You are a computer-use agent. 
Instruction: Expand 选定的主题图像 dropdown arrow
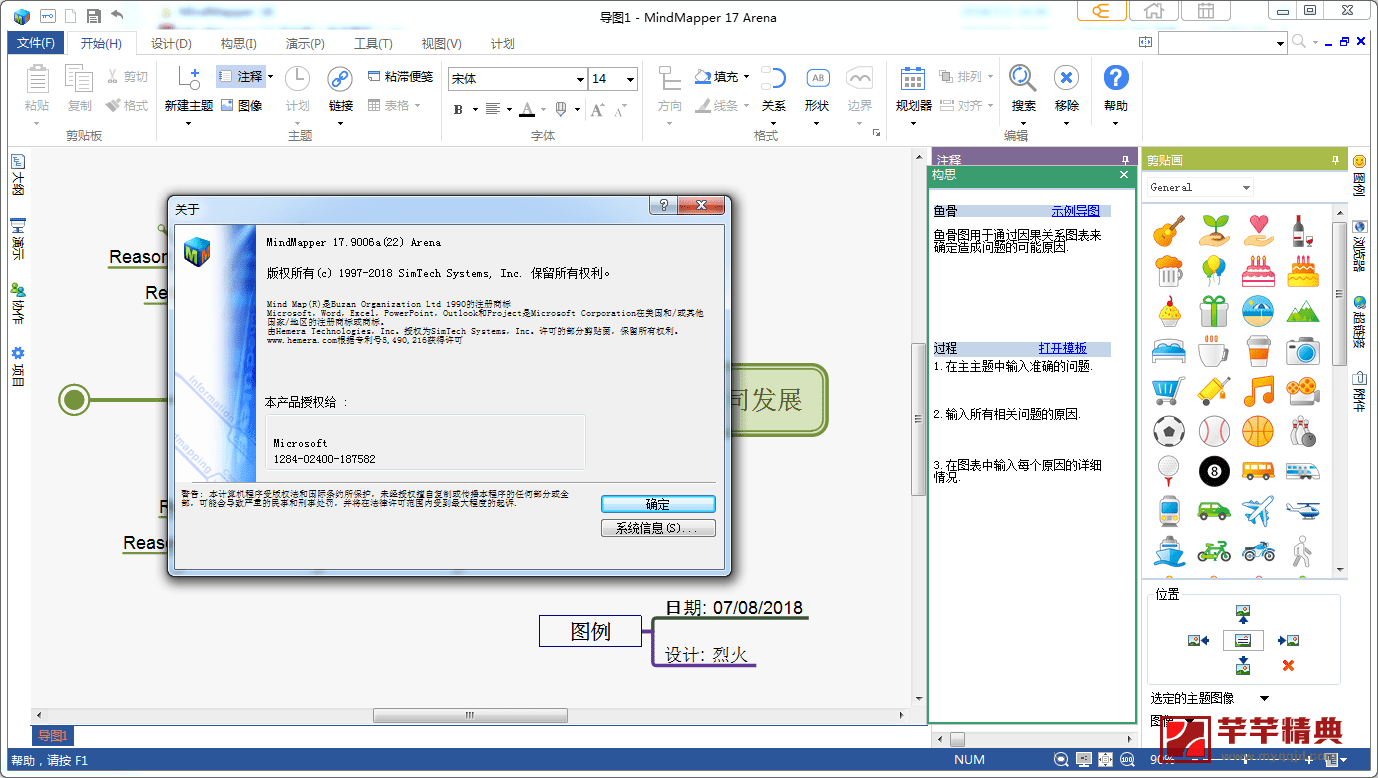1264,698
